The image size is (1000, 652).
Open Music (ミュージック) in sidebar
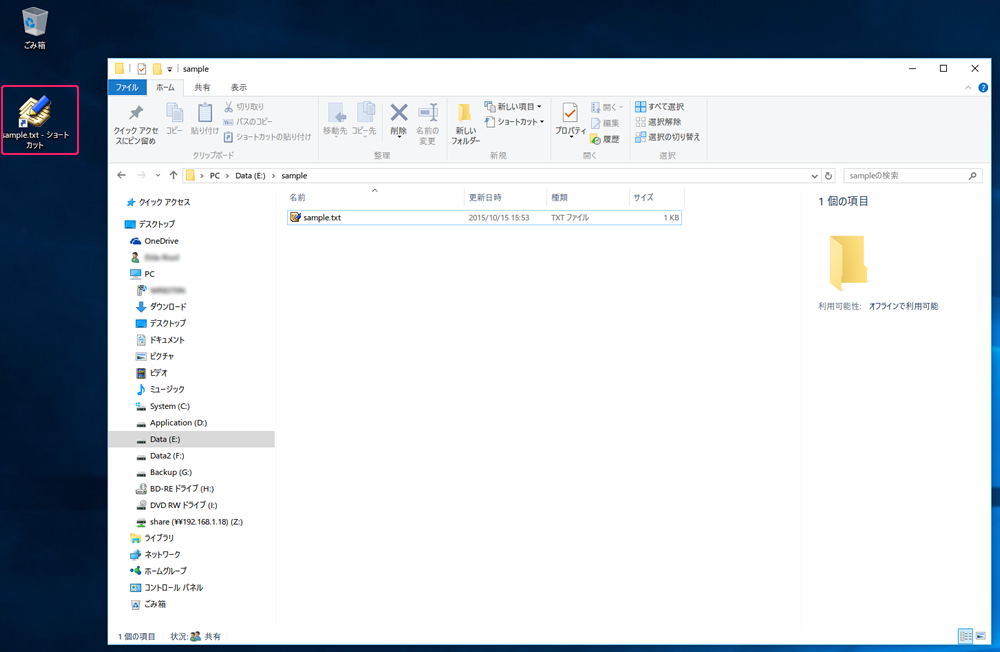click(160, 389)
